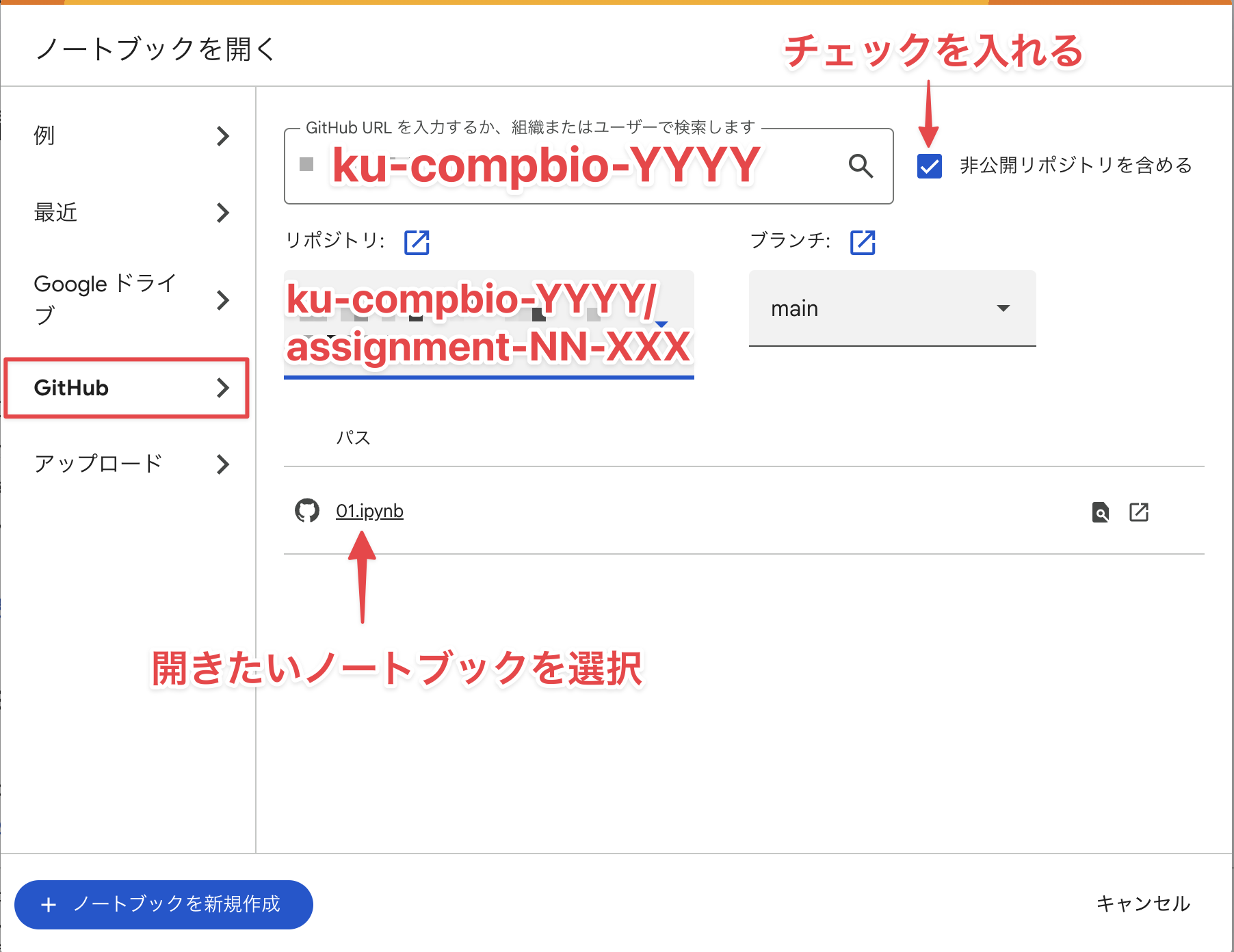The width and height of the screenshot is (1234, 952).
Task: Click the blue caret on the repository selector
Action: point(660,324)
